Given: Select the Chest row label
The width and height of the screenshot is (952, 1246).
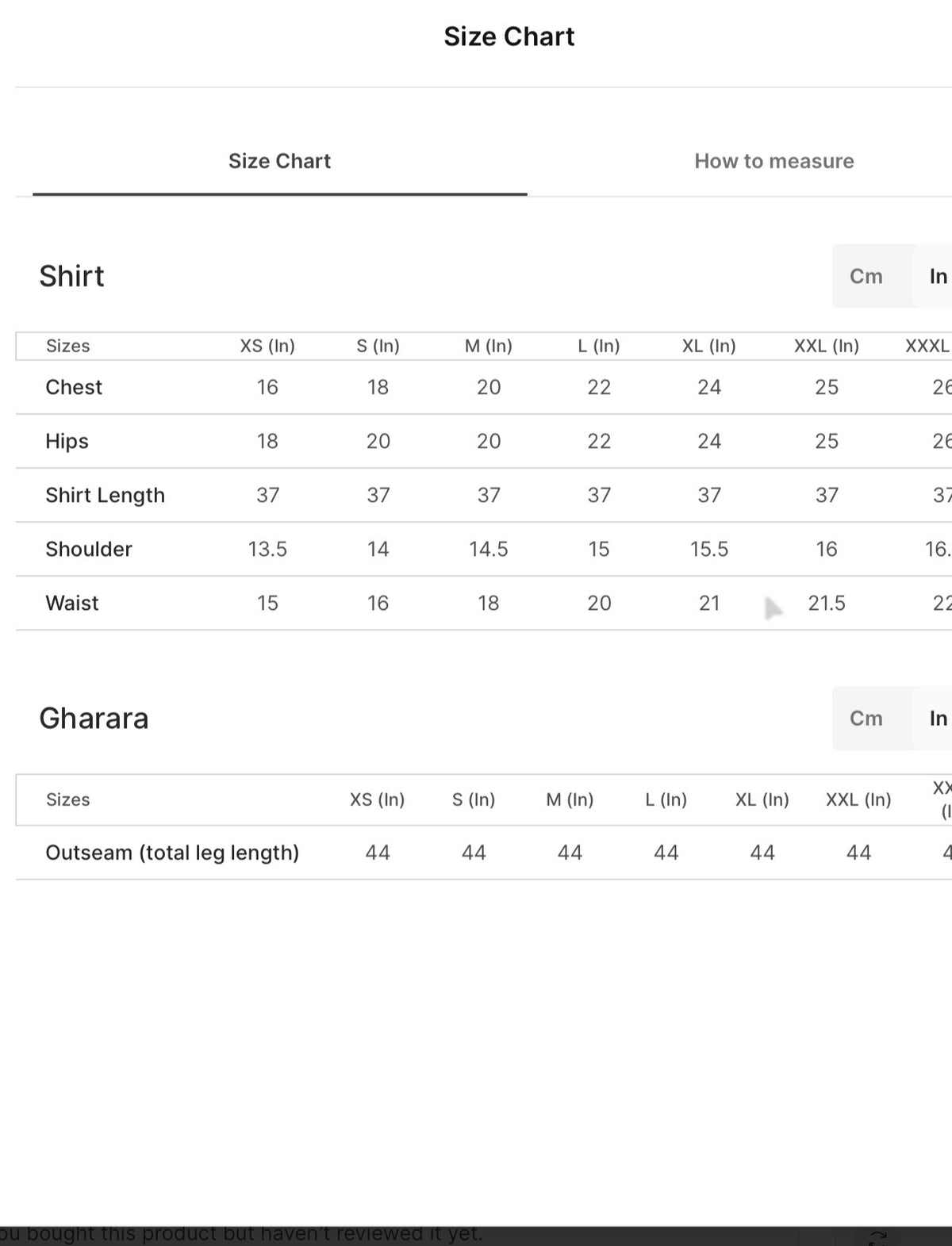Looking at the screenshot, I should pos(74,387).
